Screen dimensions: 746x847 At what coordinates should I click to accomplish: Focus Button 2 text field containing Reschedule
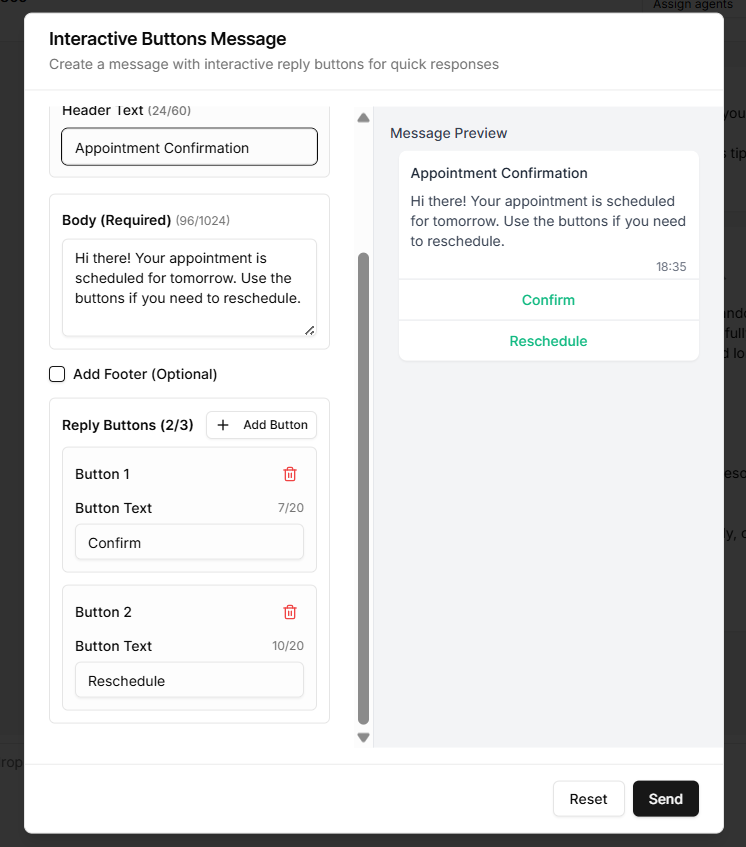click(189, 681)
